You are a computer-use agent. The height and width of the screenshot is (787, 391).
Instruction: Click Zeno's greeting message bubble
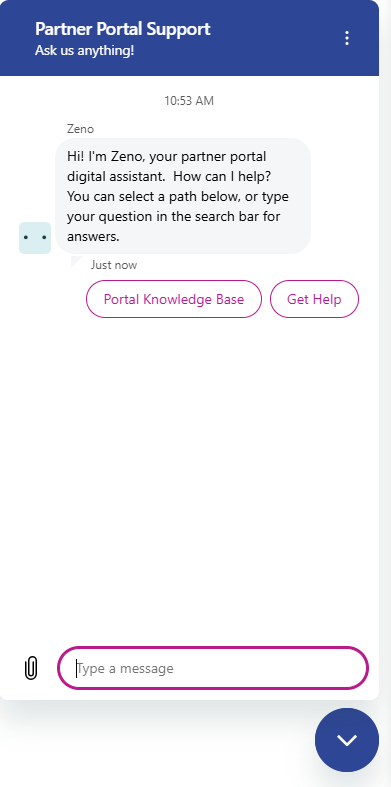point(183,196)
